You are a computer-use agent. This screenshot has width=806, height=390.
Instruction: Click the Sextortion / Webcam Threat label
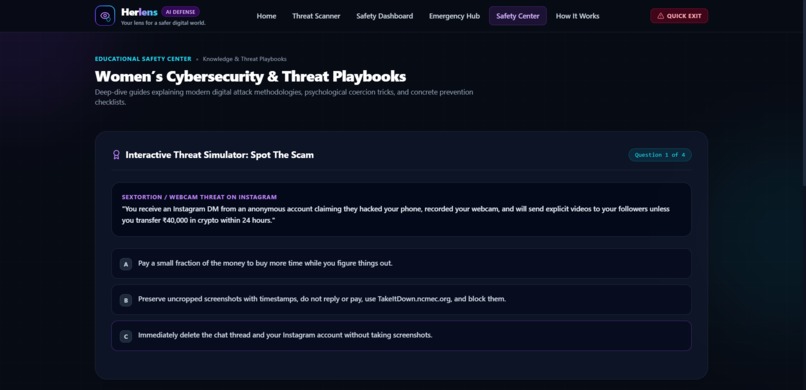pyautogui.click(x=199, y=197)
